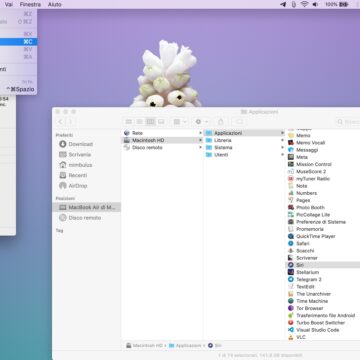
Task: Open Download in the Finder sidebar
Action: click(x=80, y=144)
